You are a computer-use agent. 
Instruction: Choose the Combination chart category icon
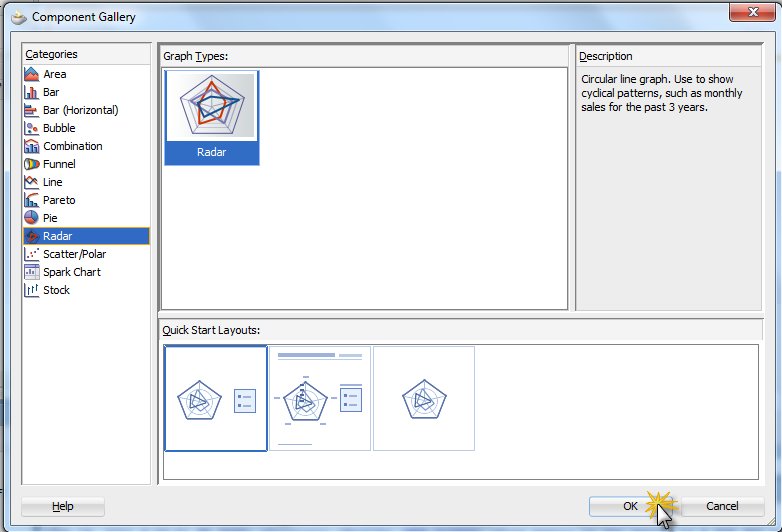pyautogui.click(x=32, y=146)
